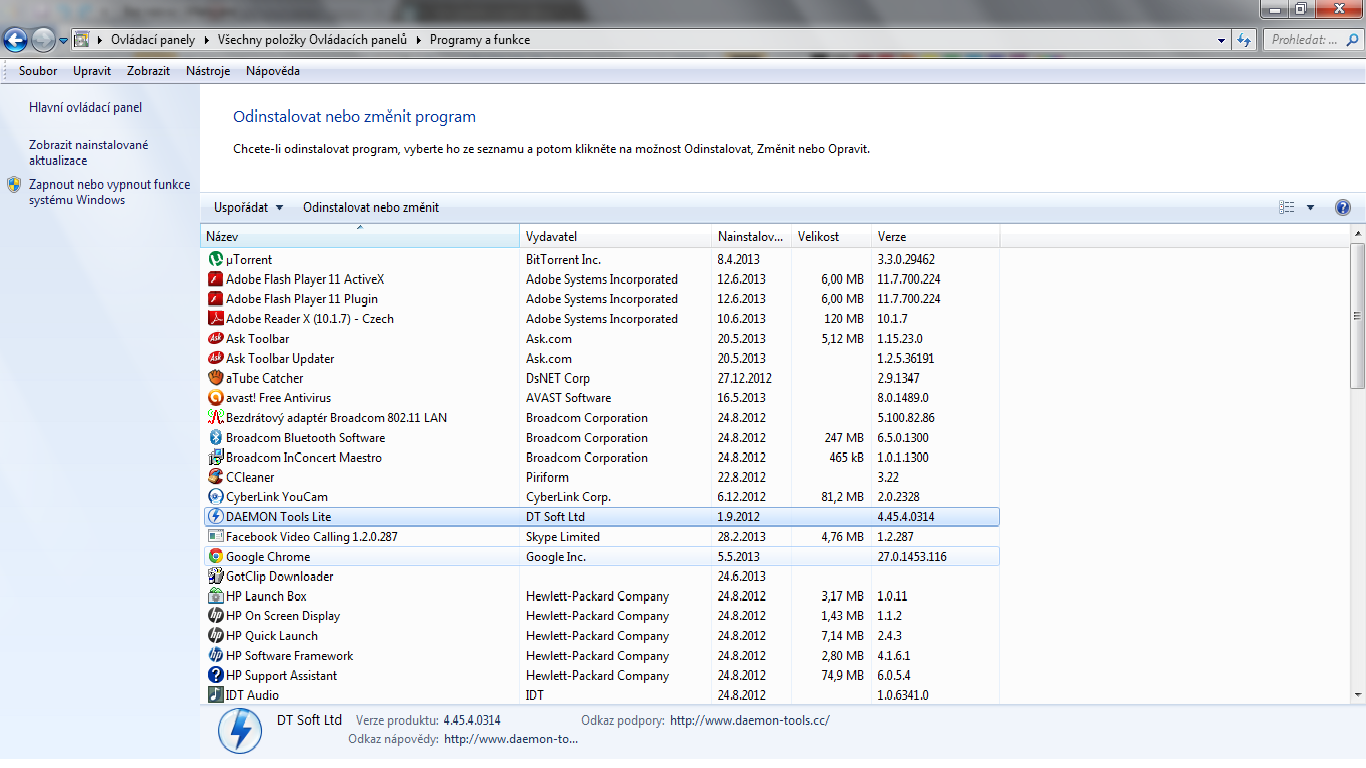Image resolution: width=1366 pixels, height=768 pixels.
Task: Click the Prohledat search field
Action: point(1313,40)
